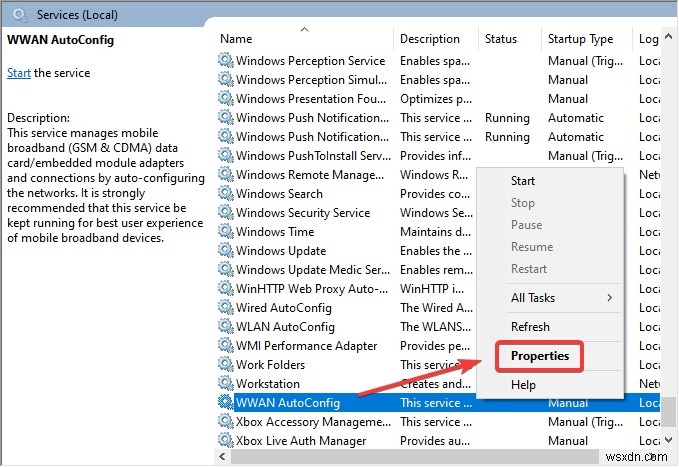Select the Xbox Live Auth Manager name
This screenshot has height=467, width=679.
click(x=301, y=441)
